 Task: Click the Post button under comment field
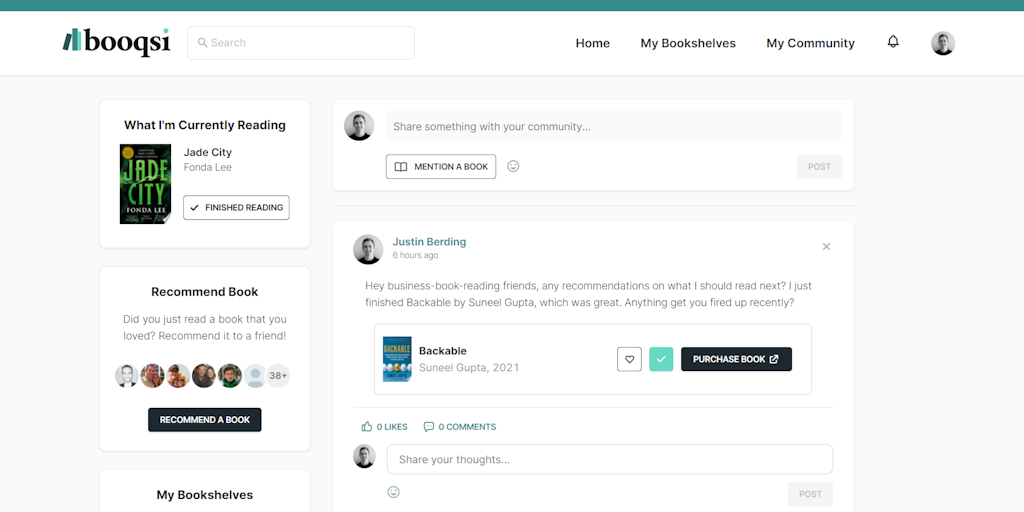point(810,494)
